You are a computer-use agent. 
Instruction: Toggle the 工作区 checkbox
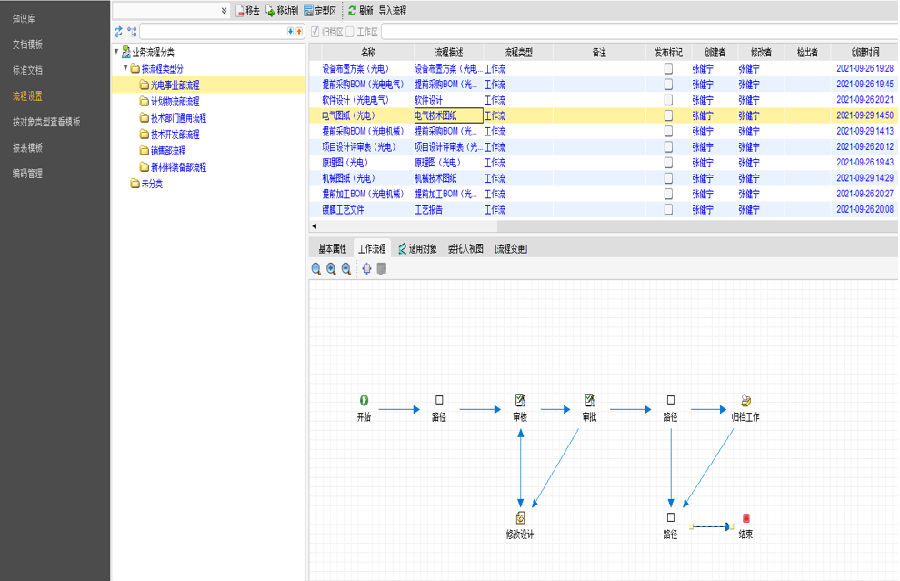(x=349, y=32)
